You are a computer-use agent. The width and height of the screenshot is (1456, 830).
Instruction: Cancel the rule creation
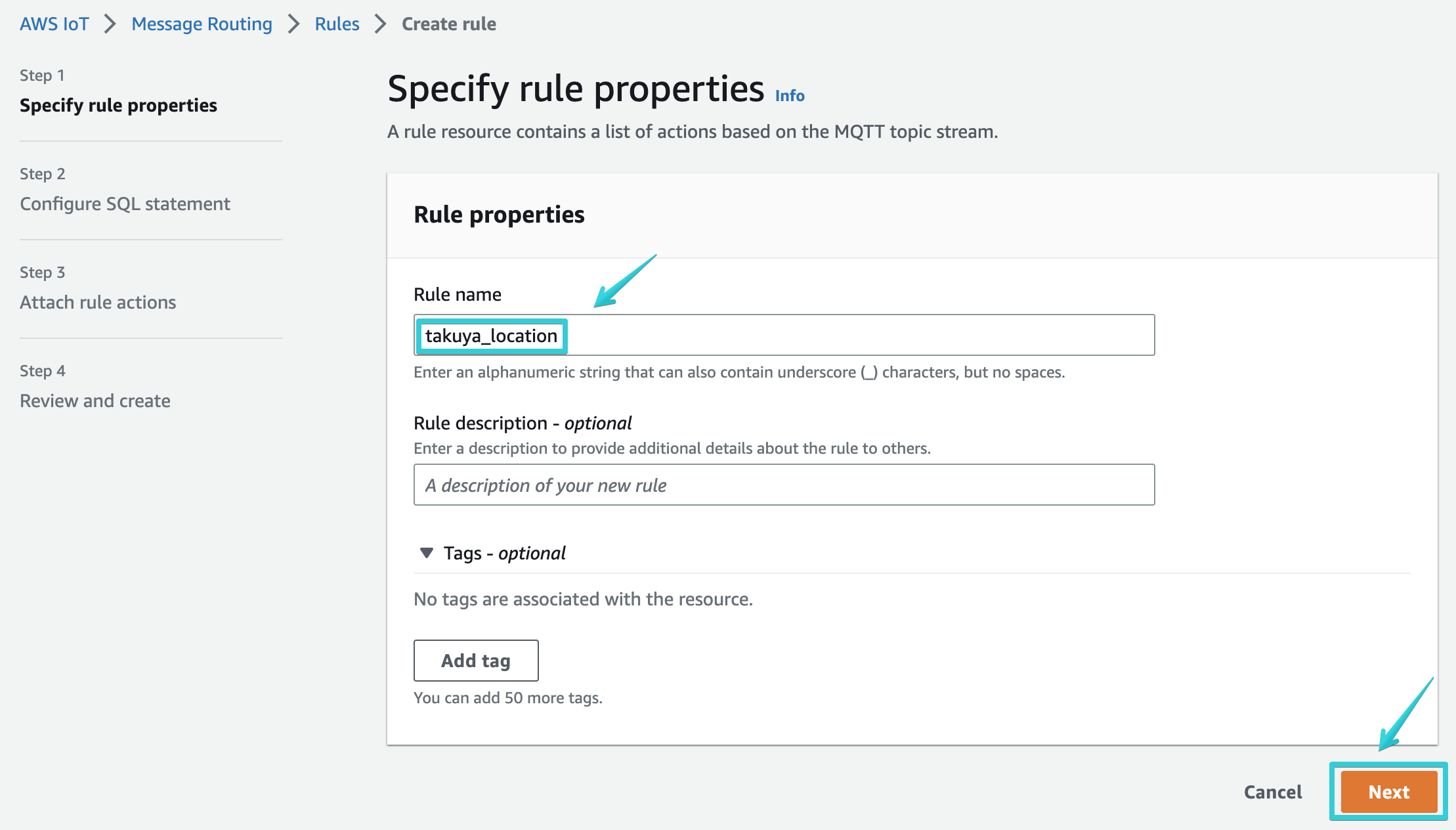[1272, 792]
